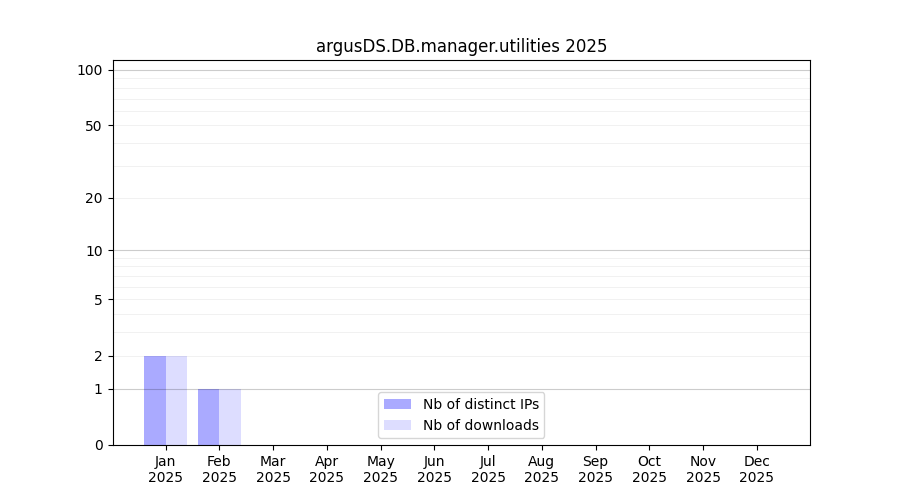Image resolution: width=900 pixels, height=500 pixels.
Task: Select the February downloads bar
Action: pos(230,417)
